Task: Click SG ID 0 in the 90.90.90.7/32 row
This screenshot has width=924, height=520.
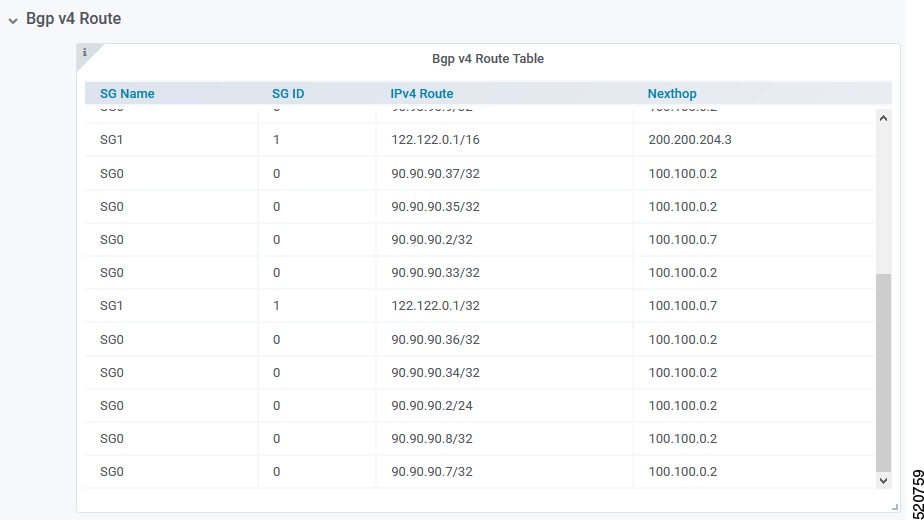Action: pos(276,472)
